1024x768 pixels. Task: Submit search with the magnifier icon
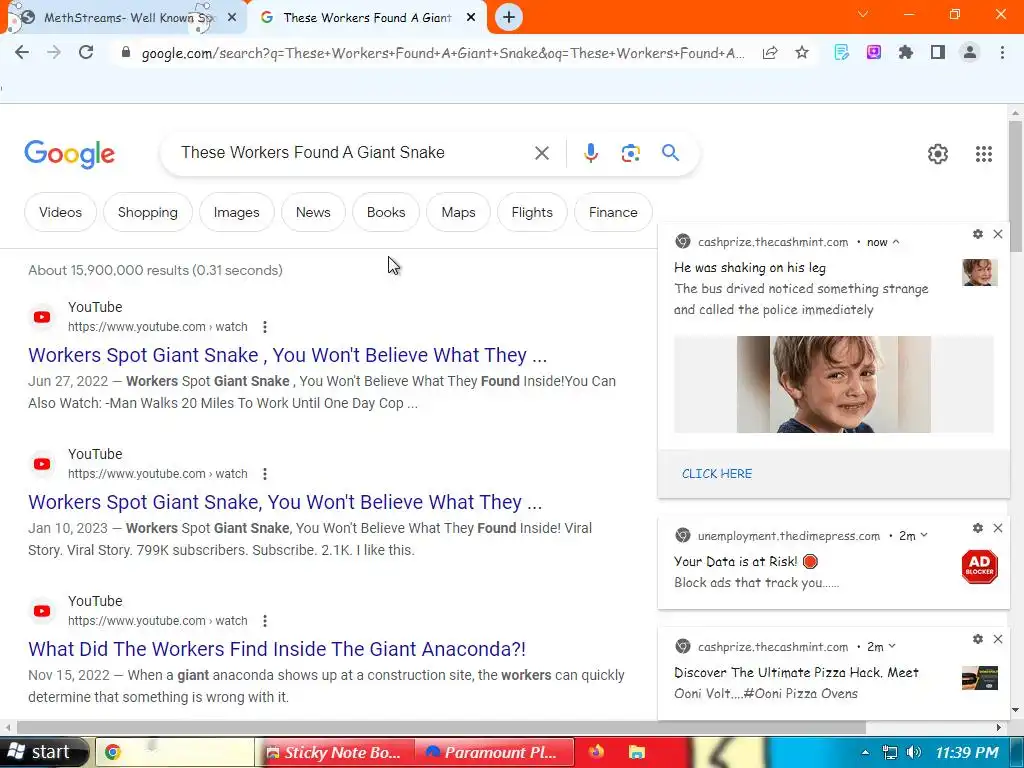(670, 153)
